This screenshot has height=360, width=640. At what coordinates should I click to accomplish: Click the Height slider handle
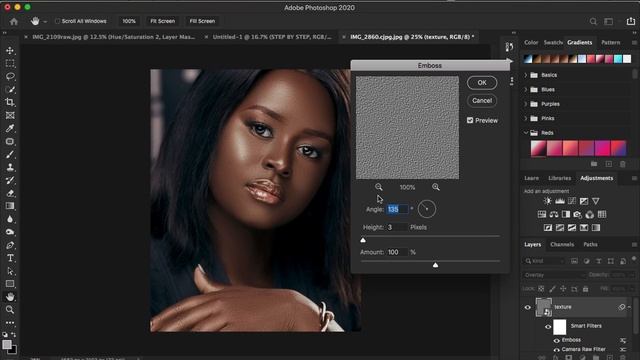363,240
